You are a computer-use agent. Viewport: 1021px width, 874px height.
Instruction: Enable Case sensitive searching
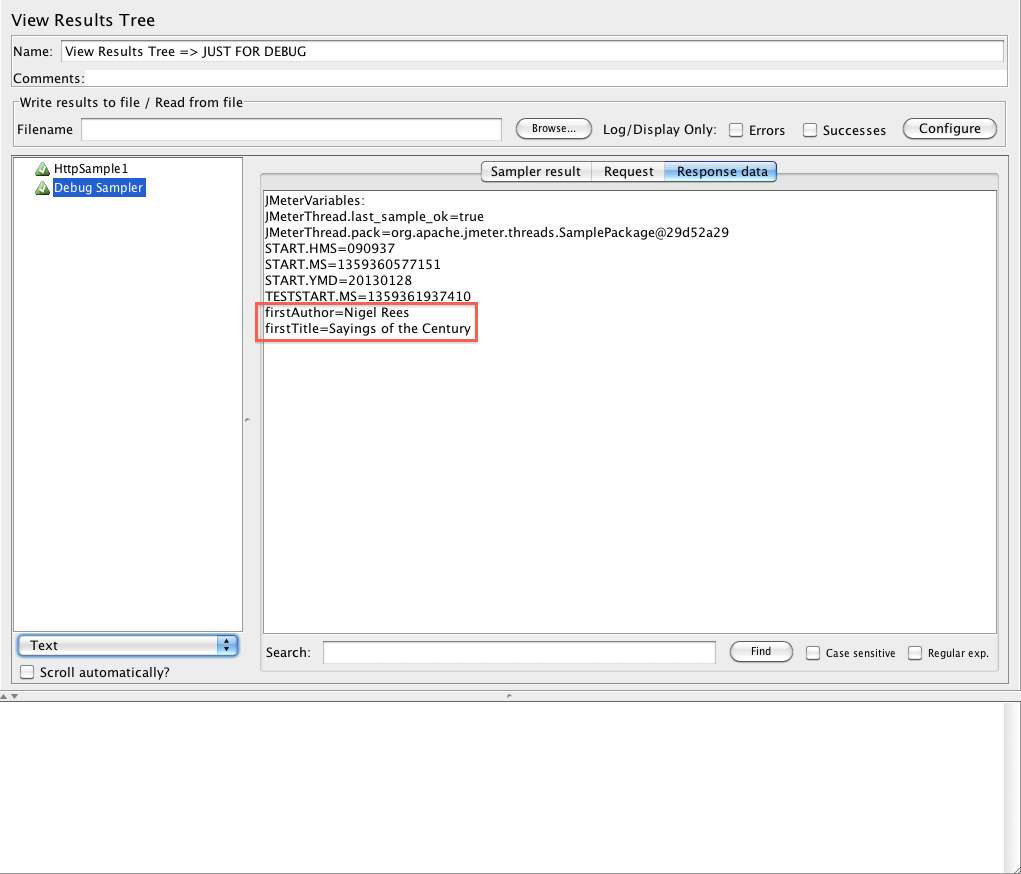pyautogui.click(x=812, y=652)
